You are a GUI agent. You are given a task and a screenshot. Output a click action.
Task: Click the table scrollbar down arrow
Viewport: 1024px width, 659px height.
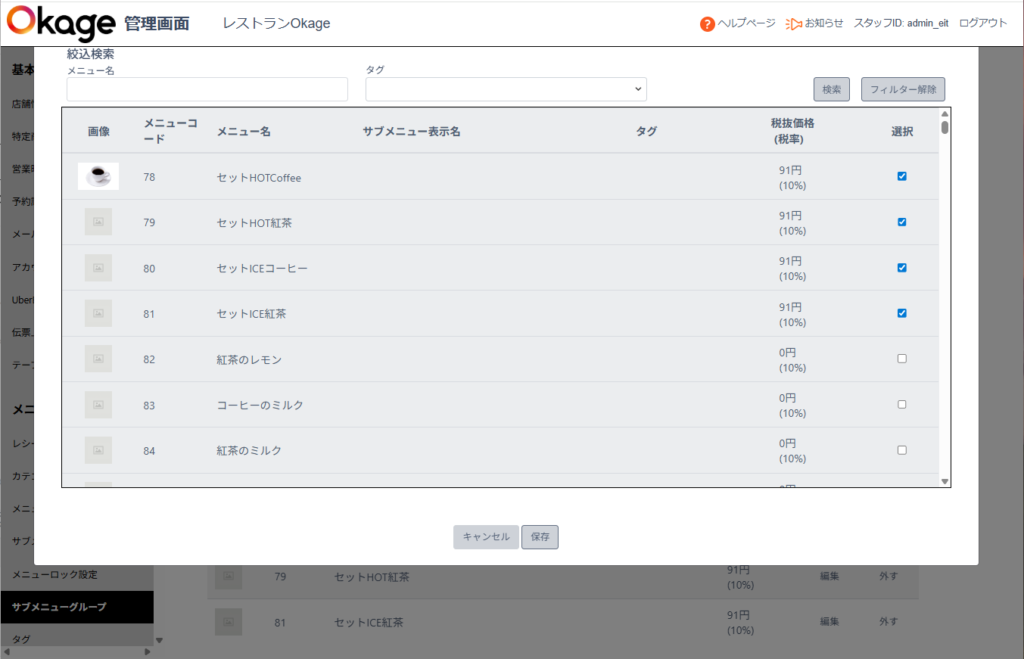(944, 481)
